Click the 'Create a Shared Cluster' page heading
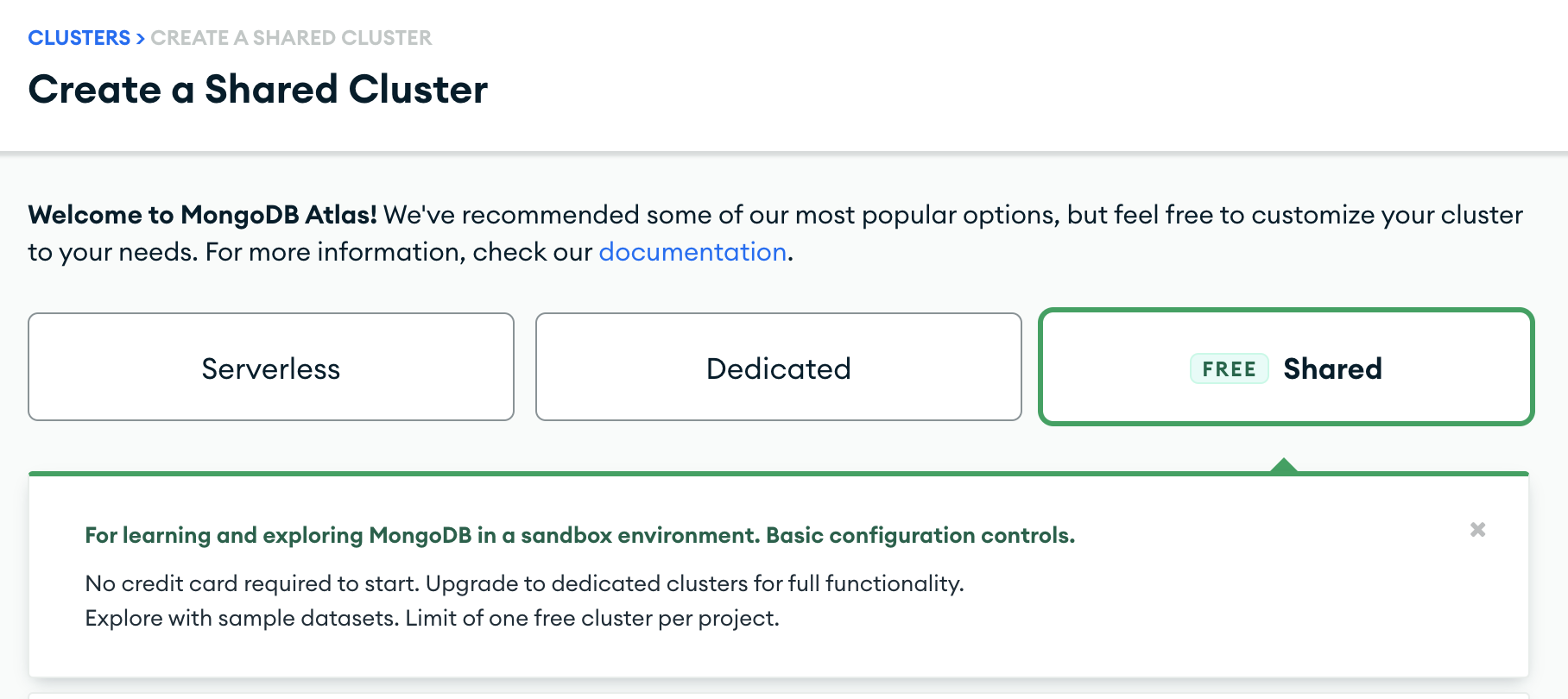 [258, 90]
